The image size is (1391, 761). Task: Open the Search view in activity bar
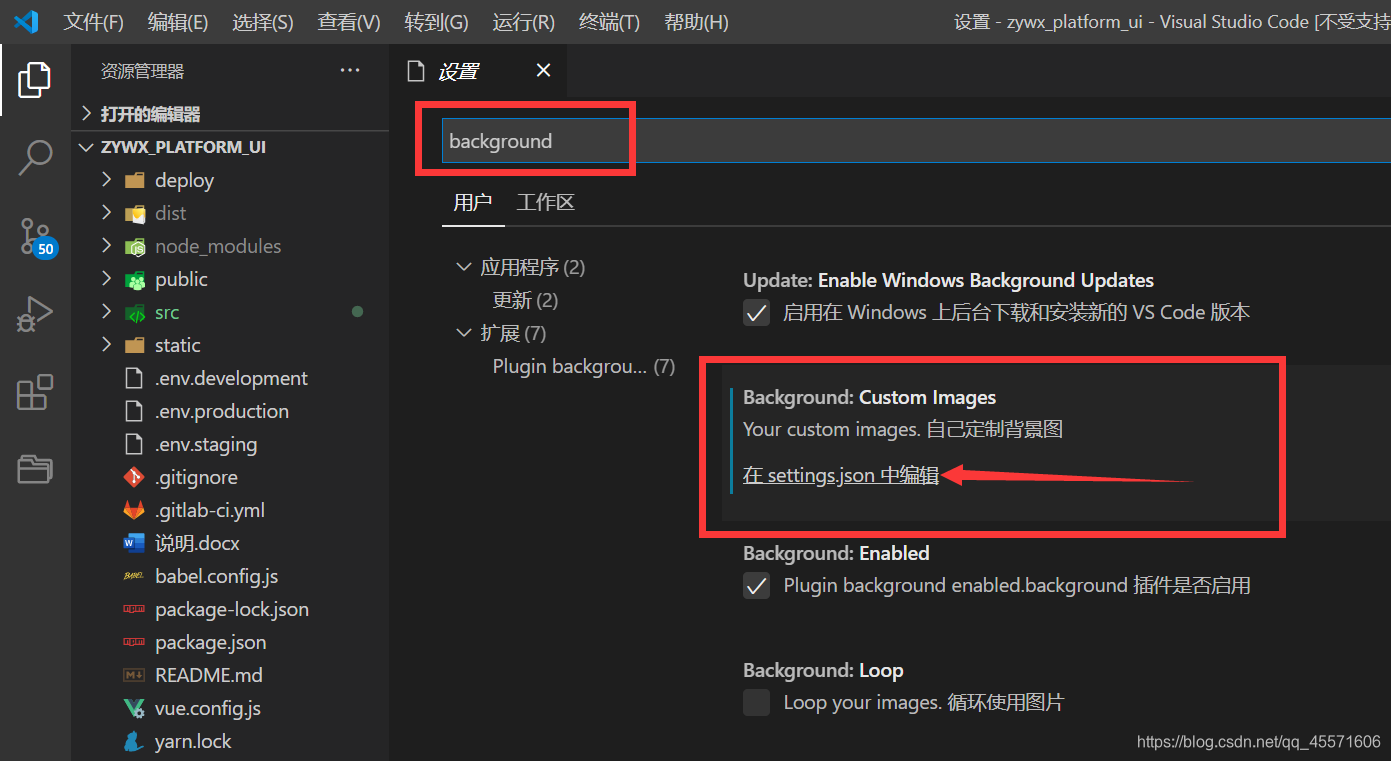pos(35,157)
